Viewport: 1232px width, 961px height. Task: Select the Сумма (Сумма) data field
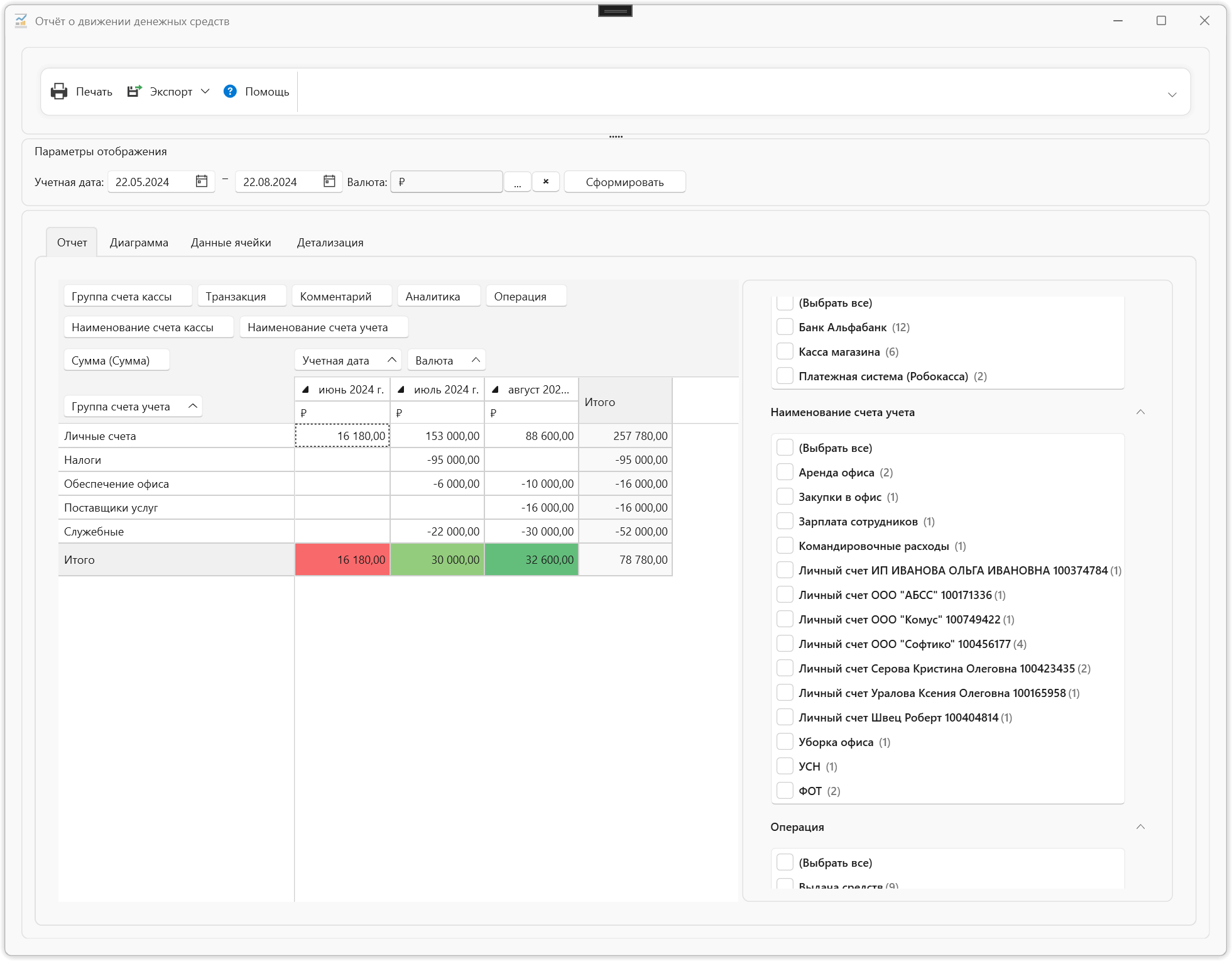[x=116, y=360]
